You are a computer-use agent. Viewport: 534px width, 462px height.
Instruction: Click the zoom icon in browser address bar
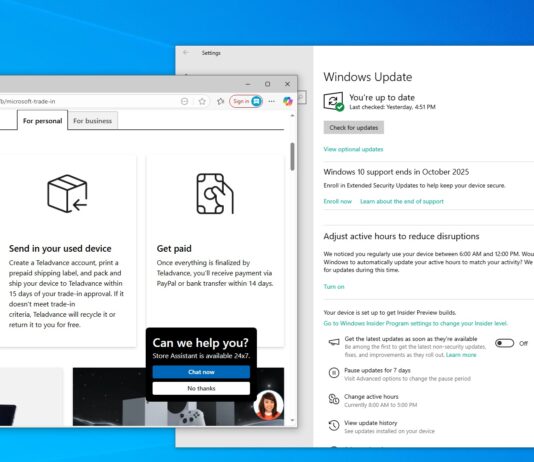click(184, 101)
